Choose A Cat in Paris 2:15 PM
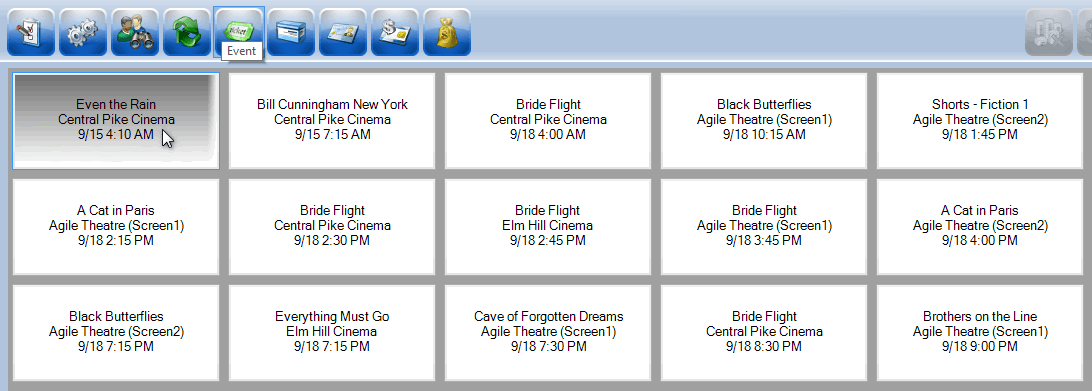The image size is (1092, 391). pos(116,227)
